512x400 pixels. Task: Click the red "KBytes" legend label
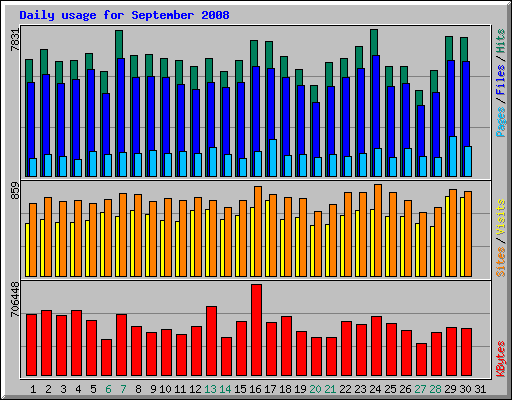pyautogui.click(x=501, y=359)
